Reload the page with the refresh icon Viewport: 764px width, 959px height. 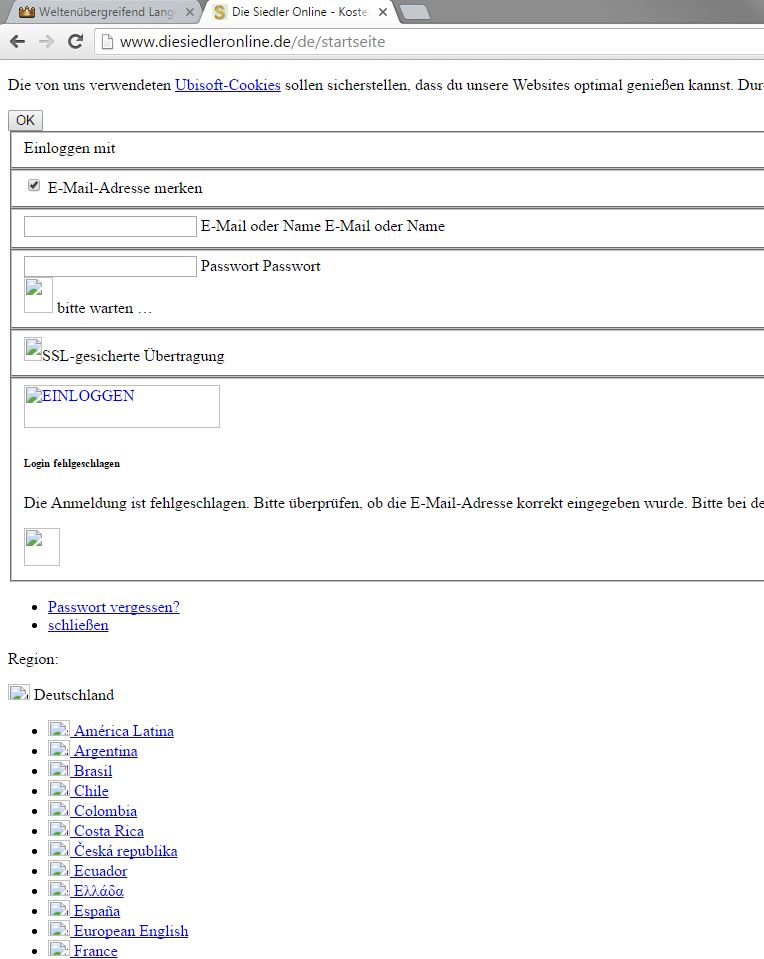tap(75, 42)
